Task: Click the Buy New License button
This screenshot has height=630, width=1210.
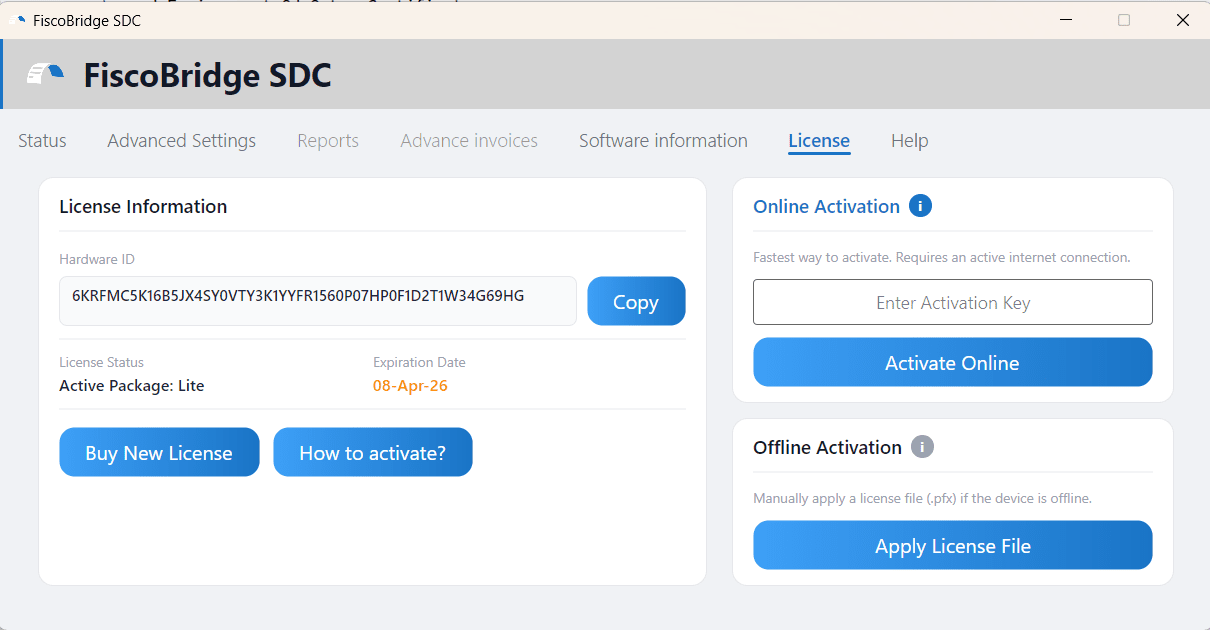Action: coord(159,452)
